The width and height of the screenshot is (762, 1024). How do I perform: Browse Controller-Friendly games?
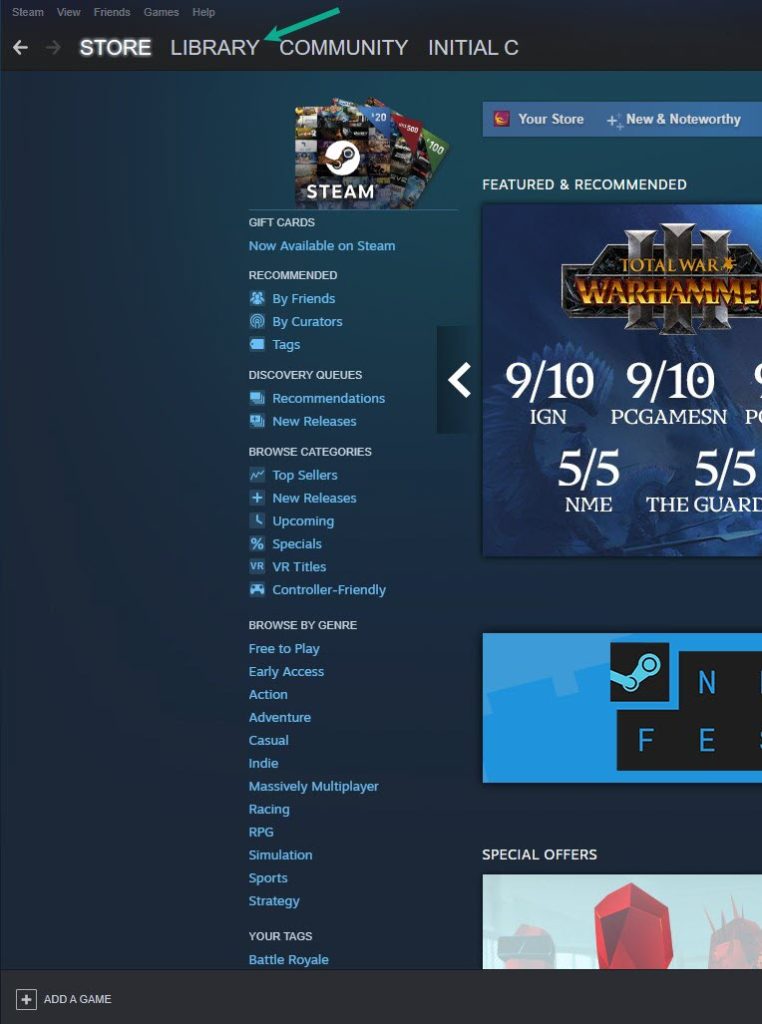pos(329,590)
